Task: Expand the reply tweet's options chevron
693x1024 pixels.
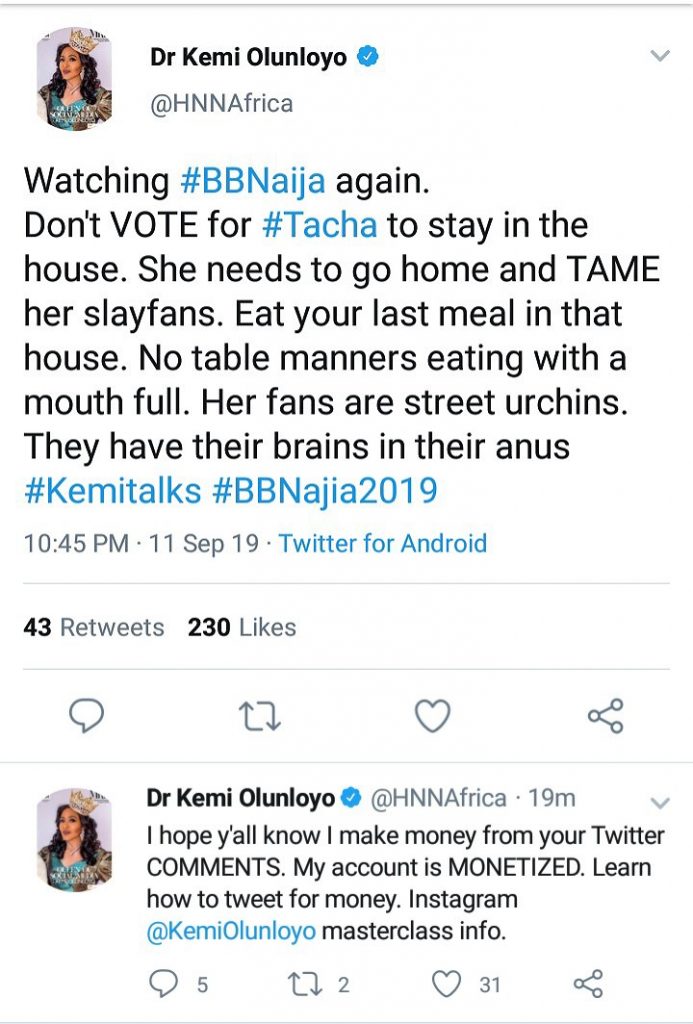Action: point(659,803)
